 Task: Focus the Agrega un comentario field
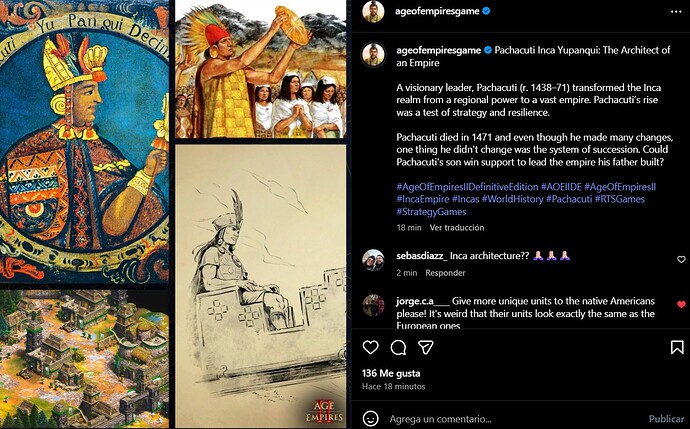point(515,418)
